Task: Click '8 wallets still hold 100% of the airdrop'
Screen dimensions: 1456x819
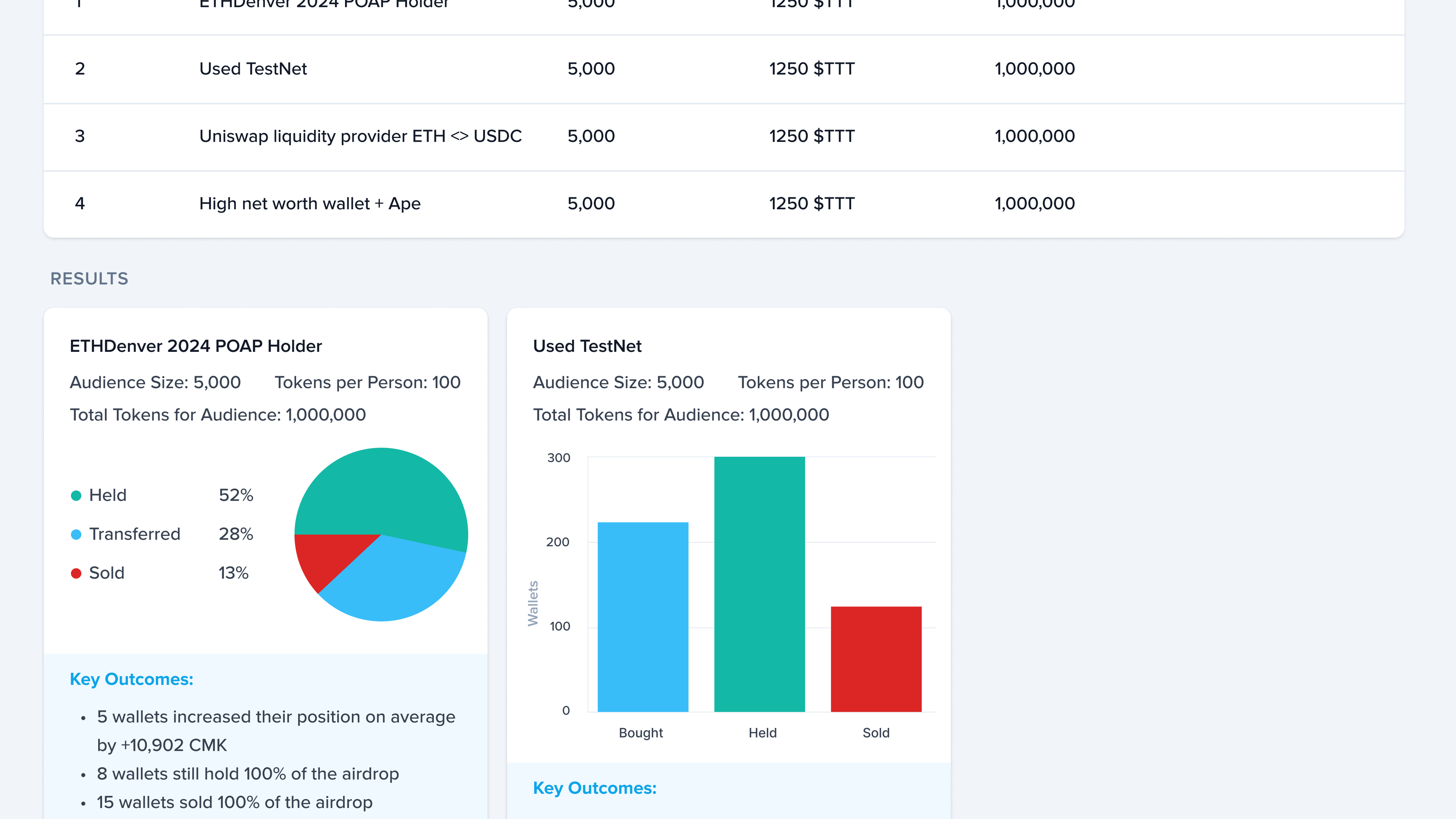Action: [248, 774]
